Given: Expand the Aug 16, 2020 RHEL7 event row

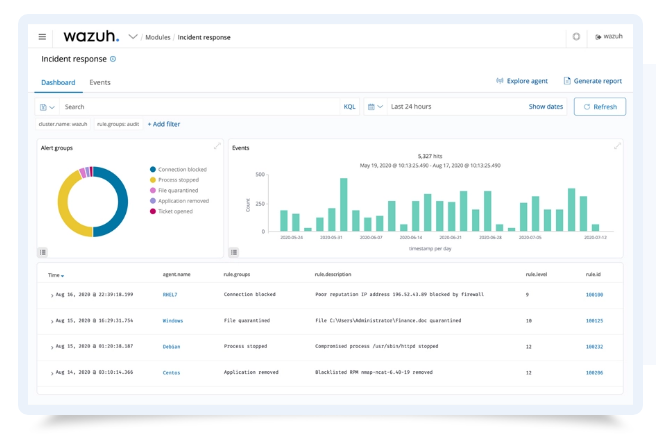Looking at the screenshot, I should click(x=52, y=296).
